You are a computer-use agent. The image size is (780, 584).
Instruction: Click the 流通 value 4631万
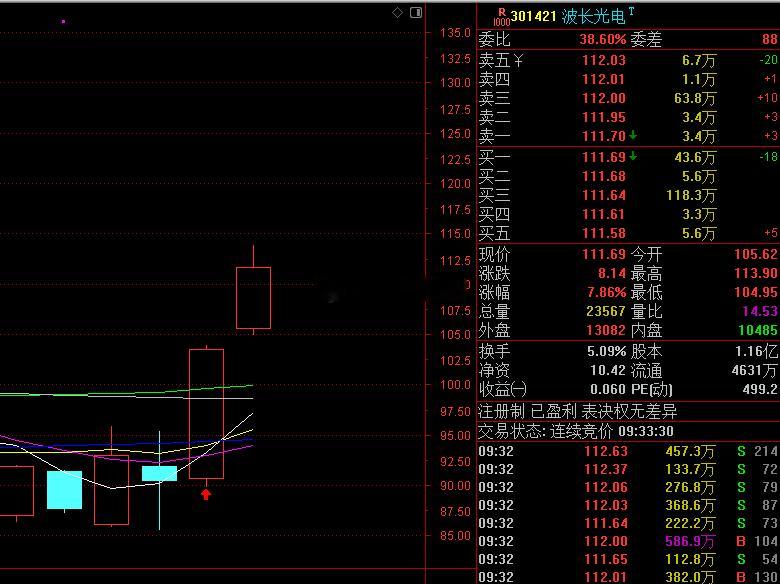[754, 371]
